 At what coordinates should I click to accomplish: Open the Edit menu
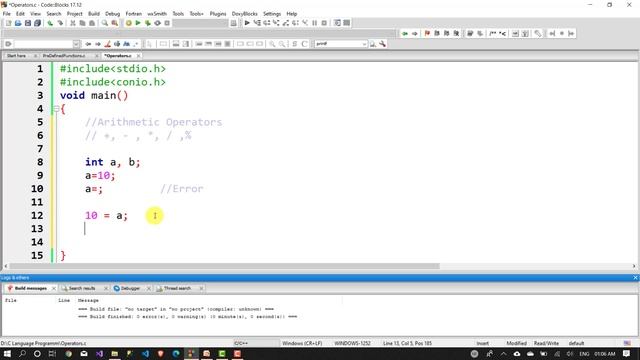20,13
